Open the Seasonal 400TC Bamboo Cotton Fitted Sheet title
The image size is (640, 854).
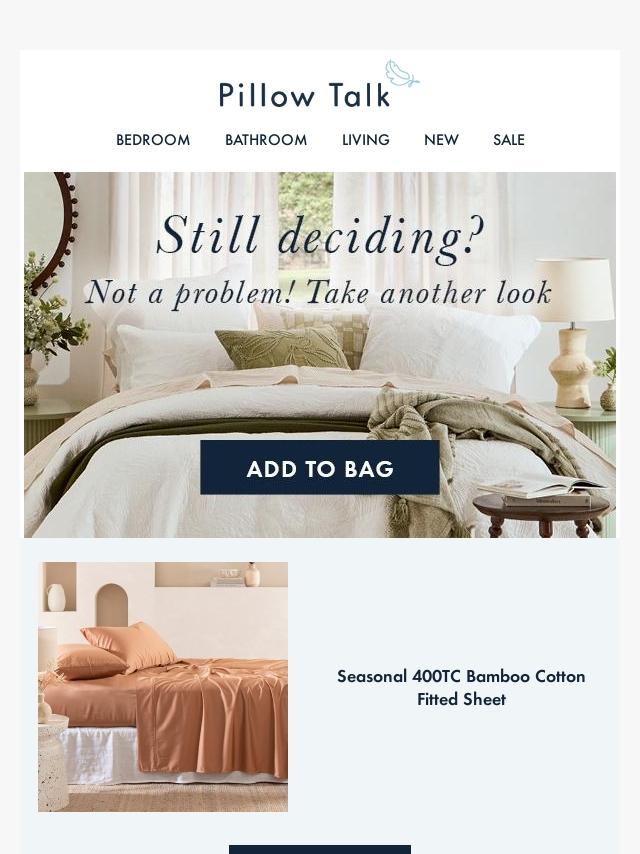pos(461,687)
